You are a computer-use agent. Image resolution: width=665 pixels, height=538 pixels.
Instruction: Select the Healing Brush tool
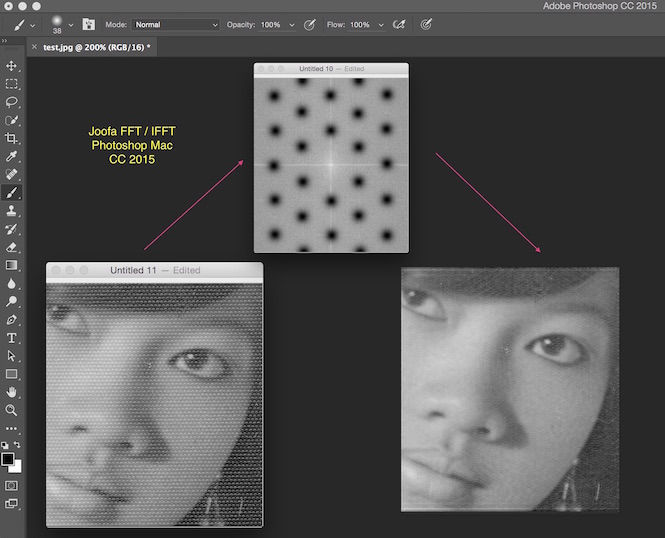click(x=11, y=174)
